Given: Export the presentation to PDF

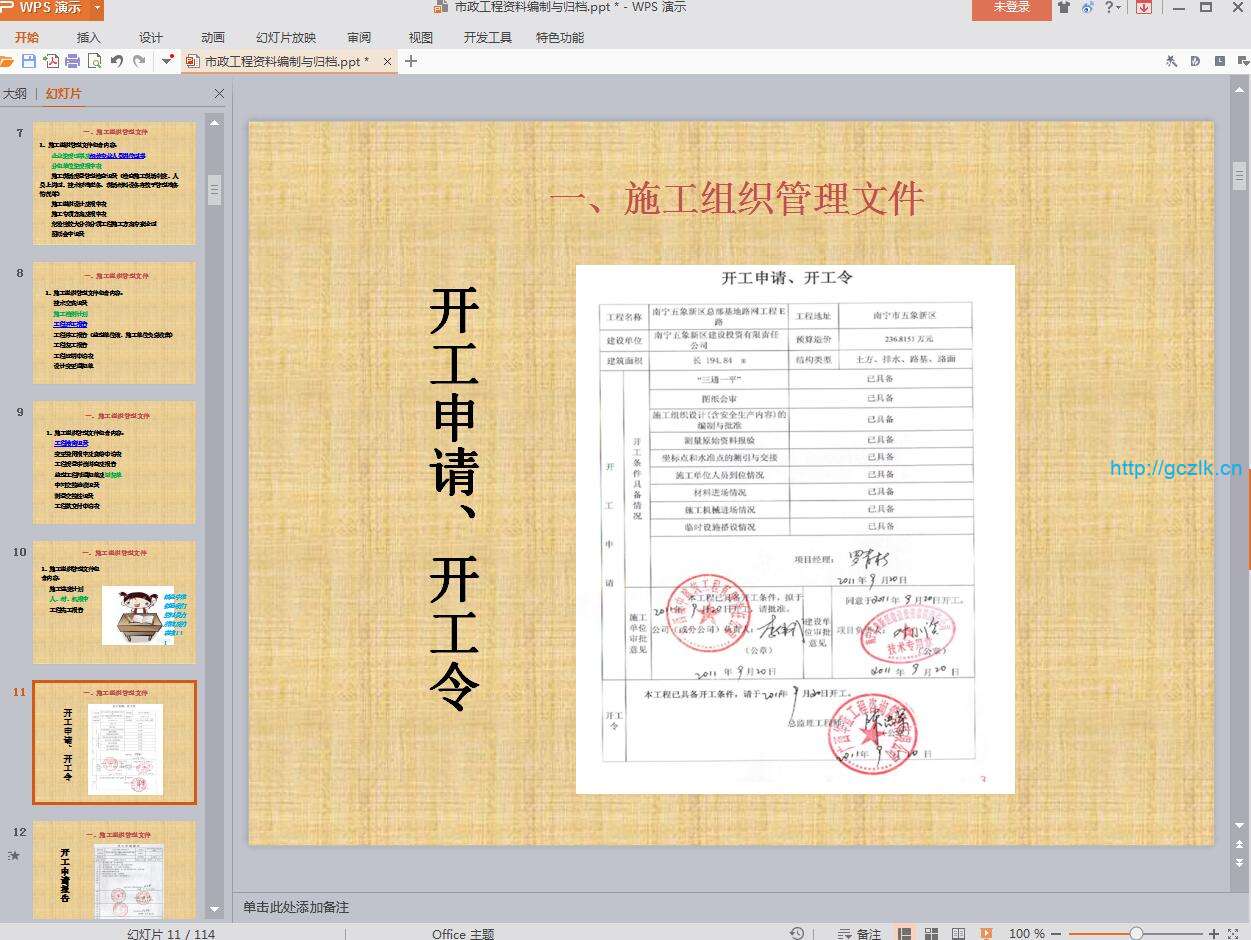Looking at the screenshot, I should point(51,61).
